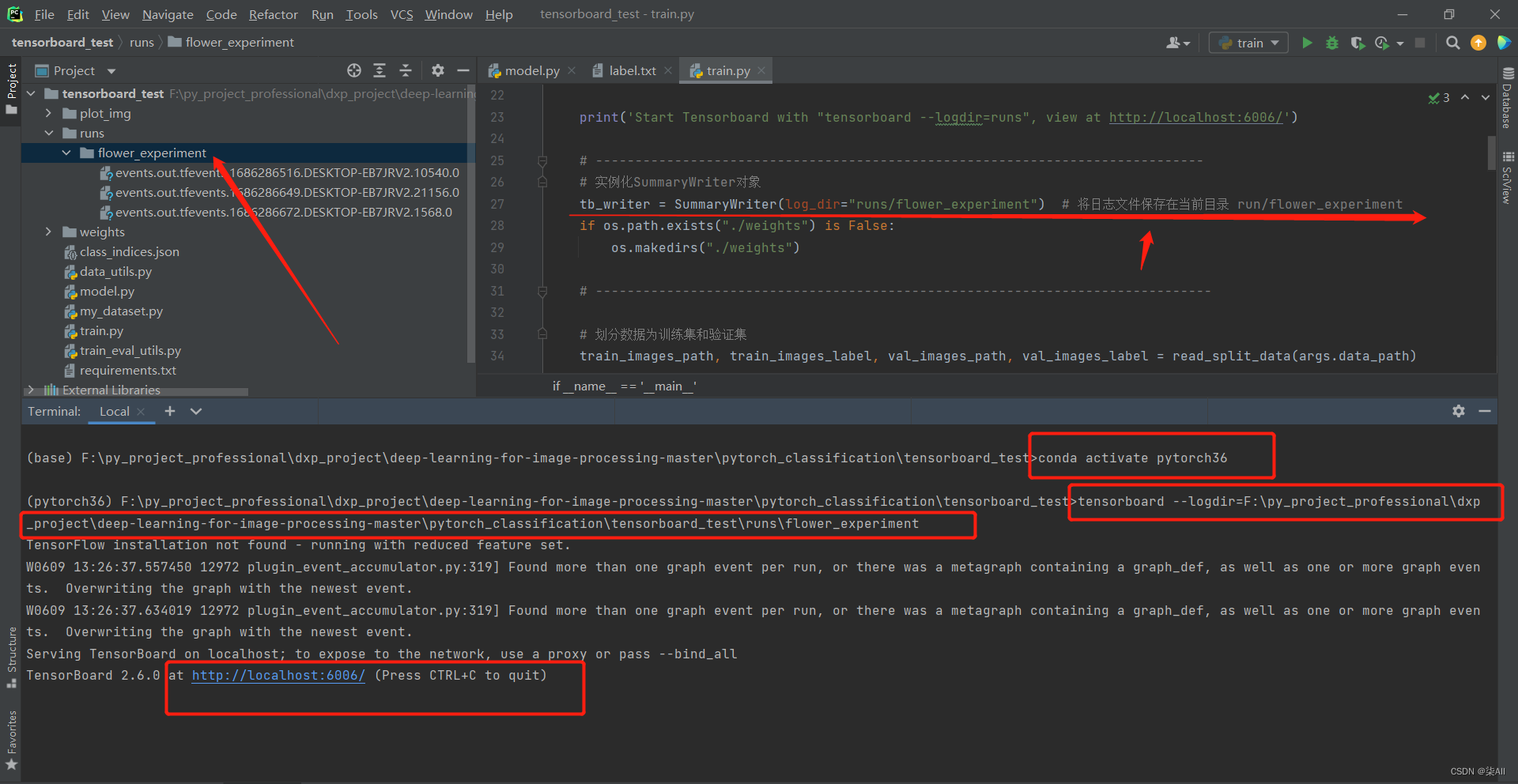Open the Structure tool window
Screen dimensions: 1518x784
click(x=11, y=656)
